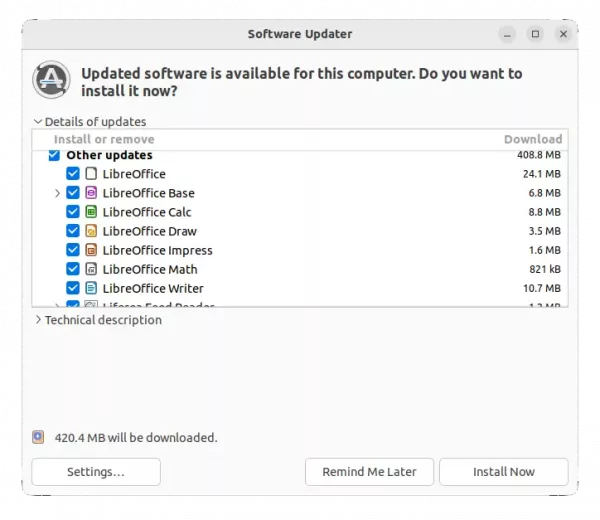Open the Settings… dialog
Screen dimensions: 600x520
point(96,471)
